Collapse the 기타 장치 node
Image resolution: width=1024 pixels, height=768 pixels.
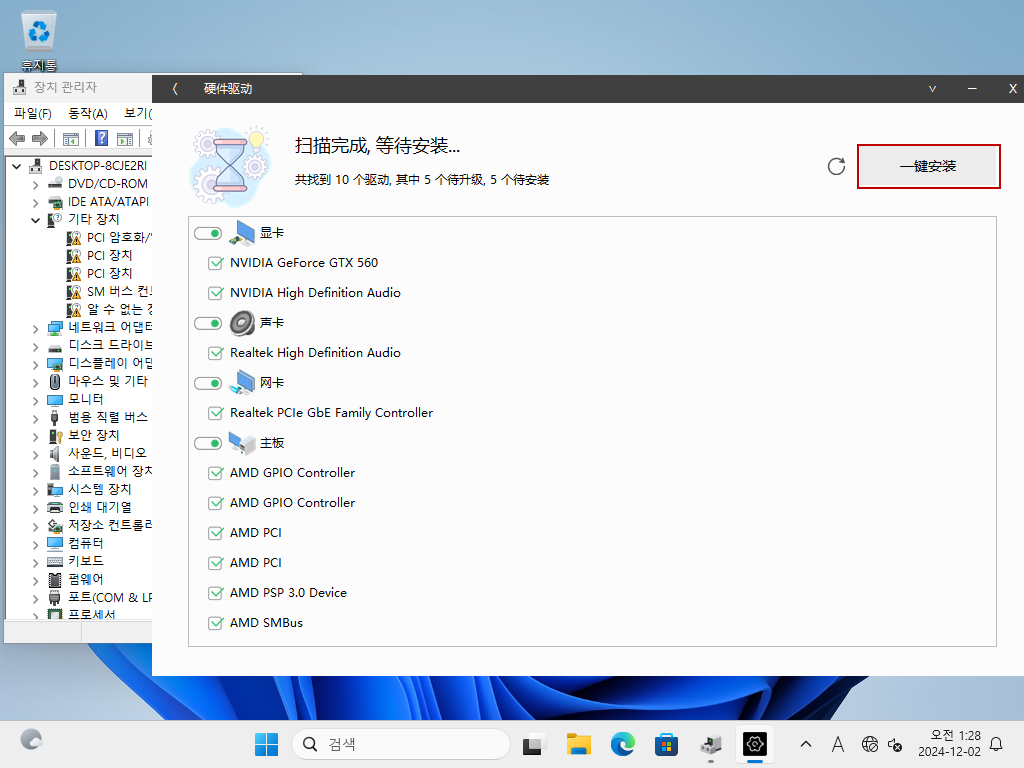pyautogui.click(x=35, y=220)
